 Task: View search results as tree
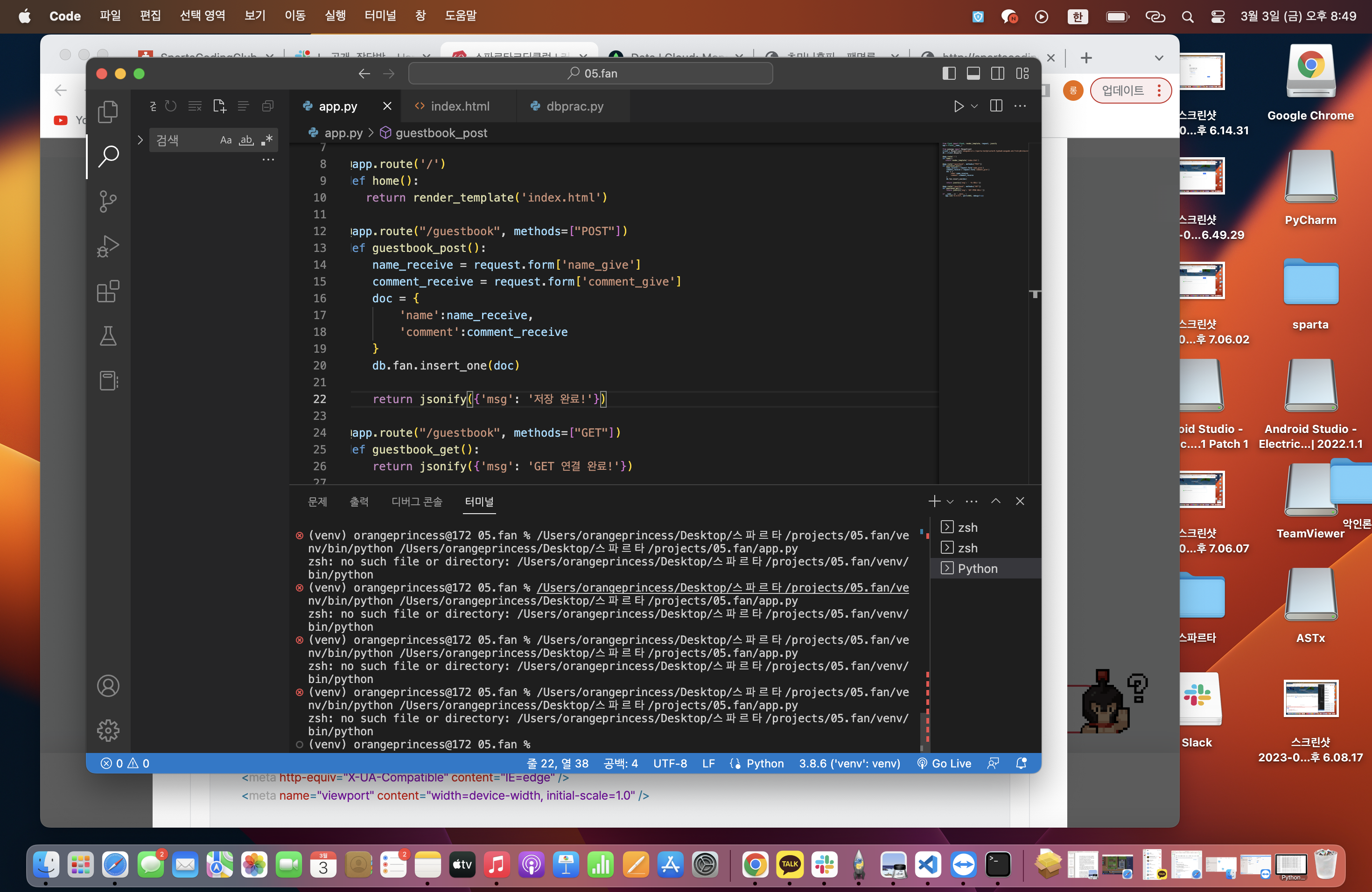click(243, 106)
